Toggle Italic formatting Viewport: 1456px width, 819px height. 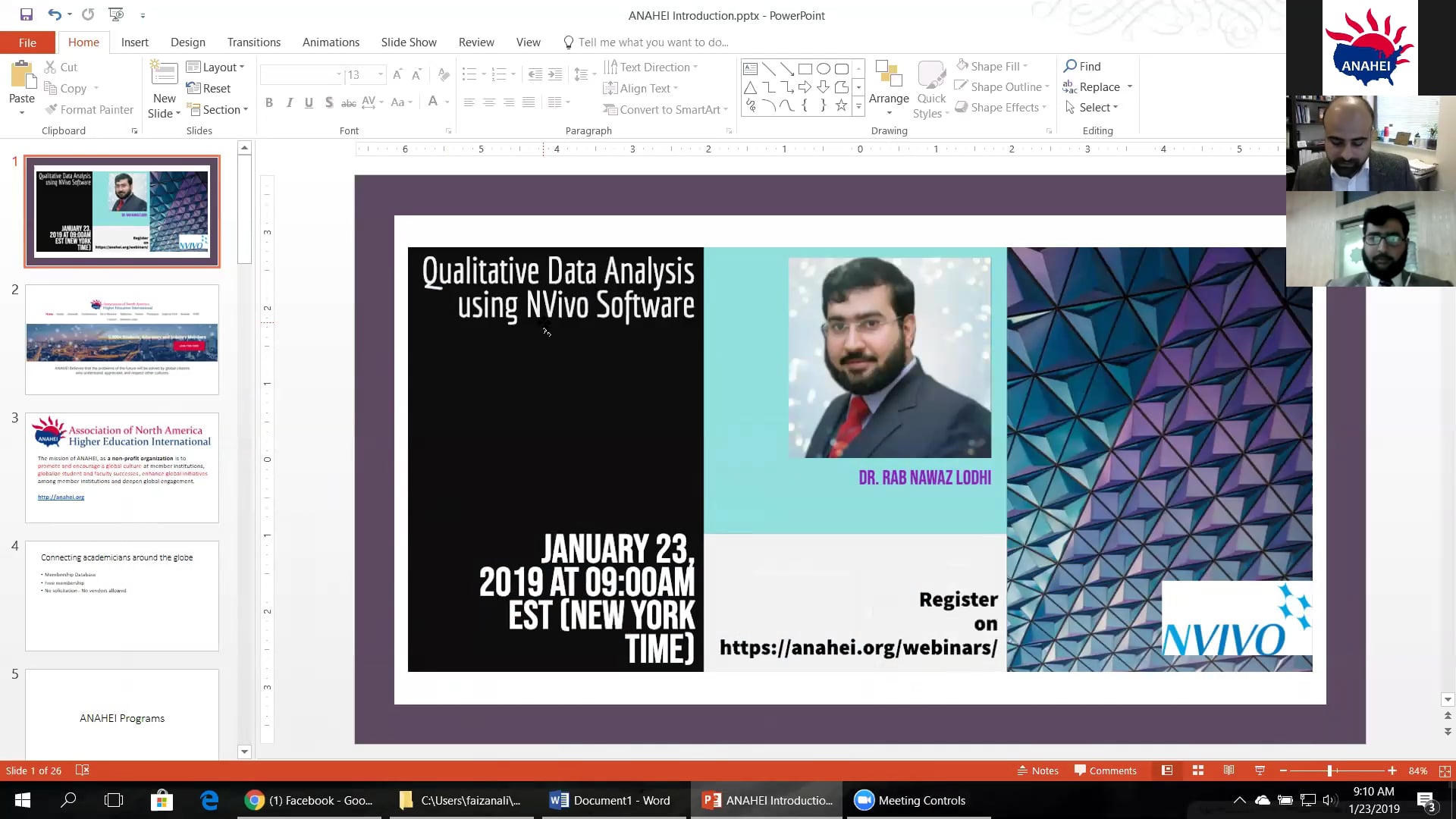(x=289, y=102)
